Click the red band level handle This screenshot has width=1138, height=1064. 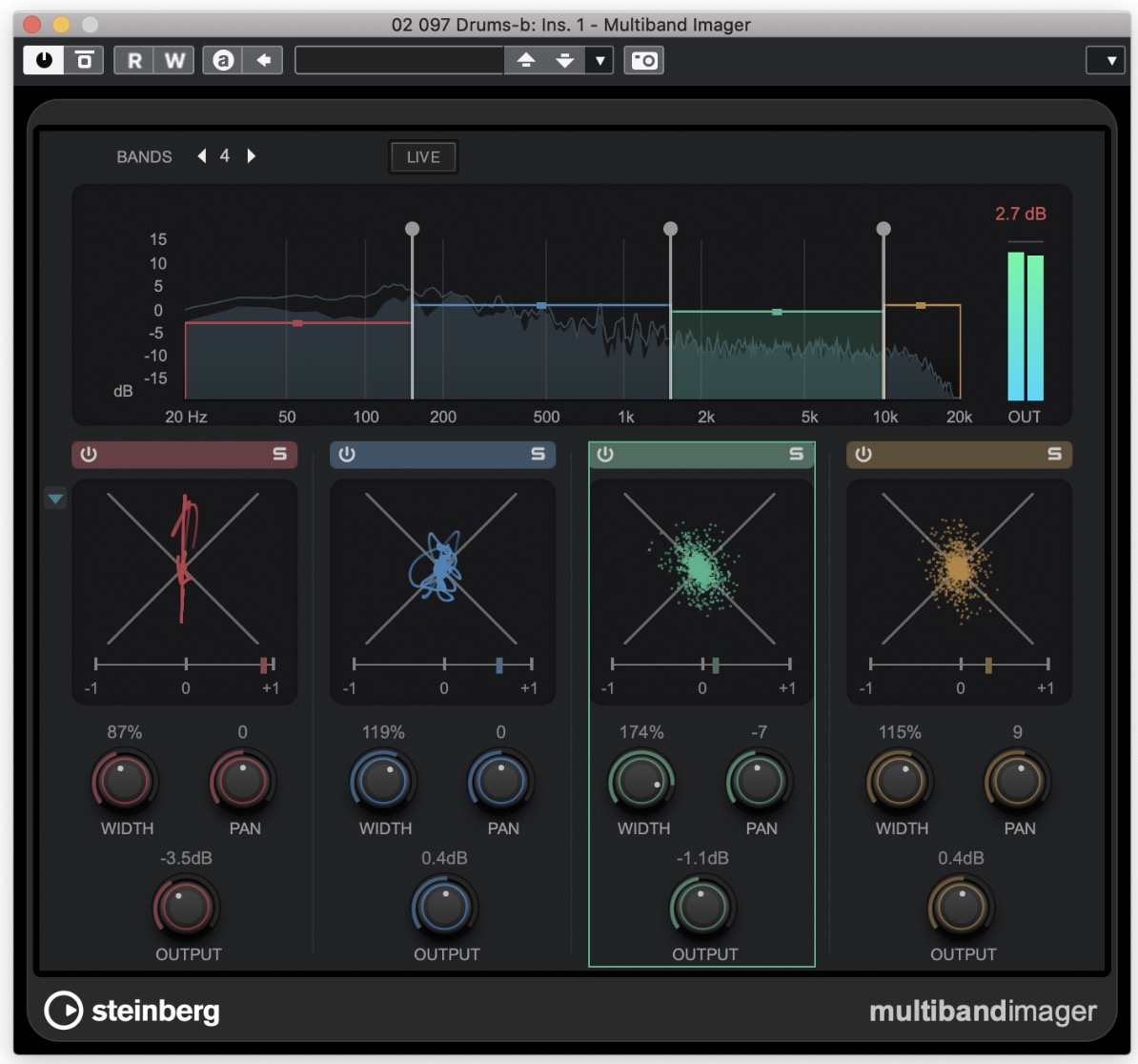click(297, 323)
